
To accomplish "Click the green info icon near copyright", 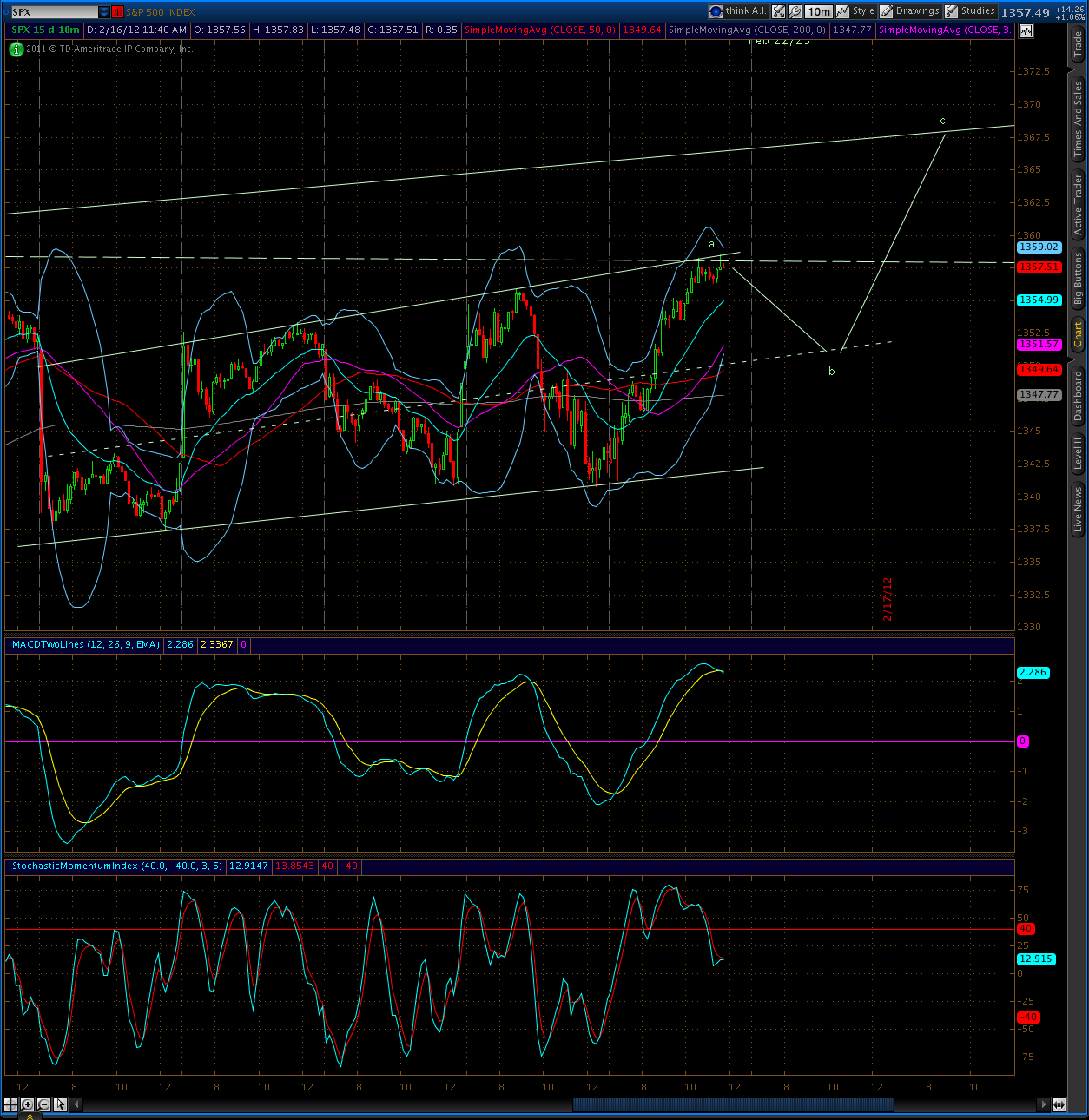I will 16,49.
